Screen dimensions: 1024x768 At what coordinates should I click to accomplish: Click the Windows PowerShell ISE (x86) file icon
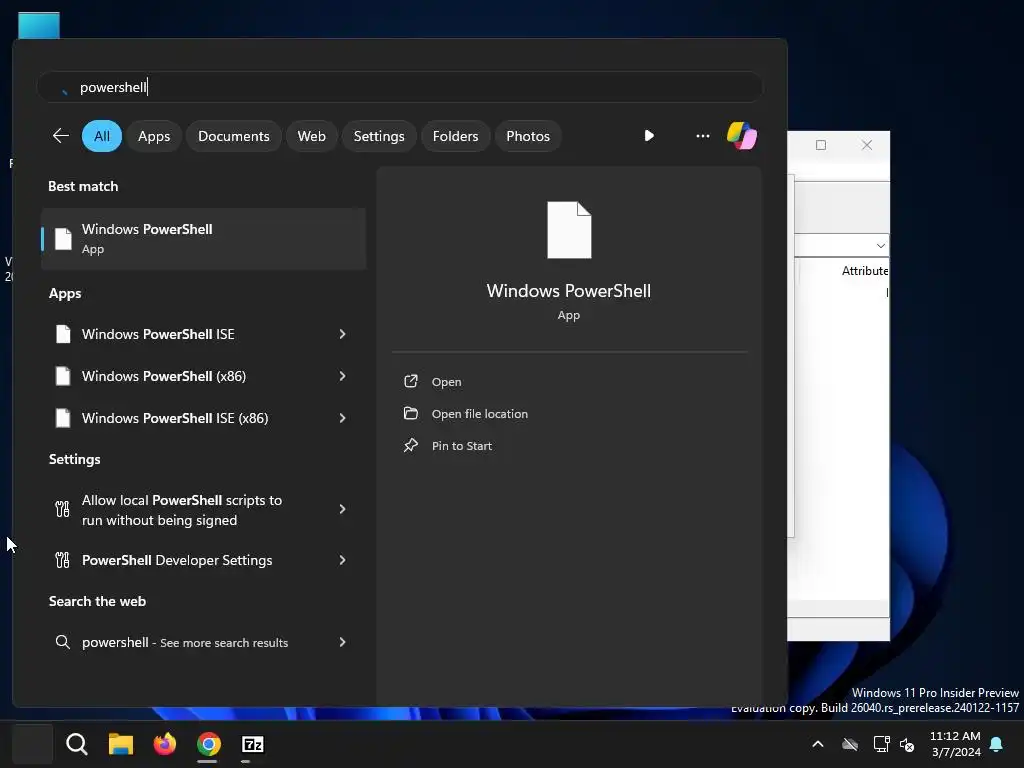63,418
